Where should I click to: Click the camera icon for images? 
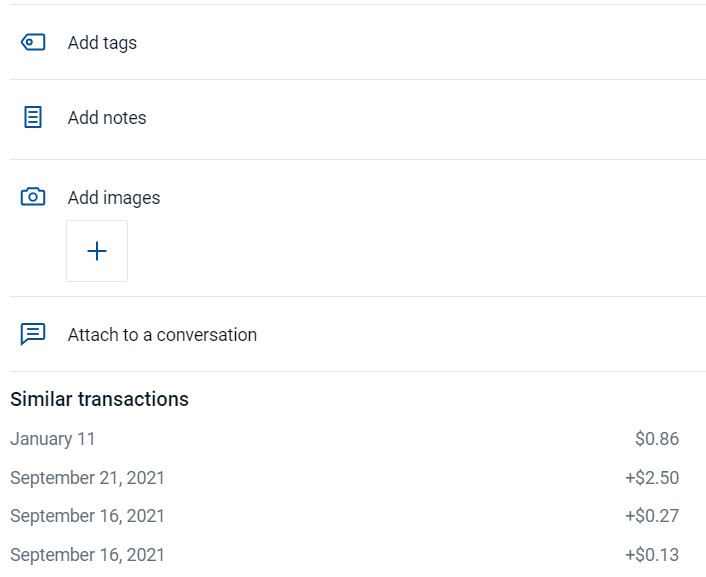click(x=33, y=197)
